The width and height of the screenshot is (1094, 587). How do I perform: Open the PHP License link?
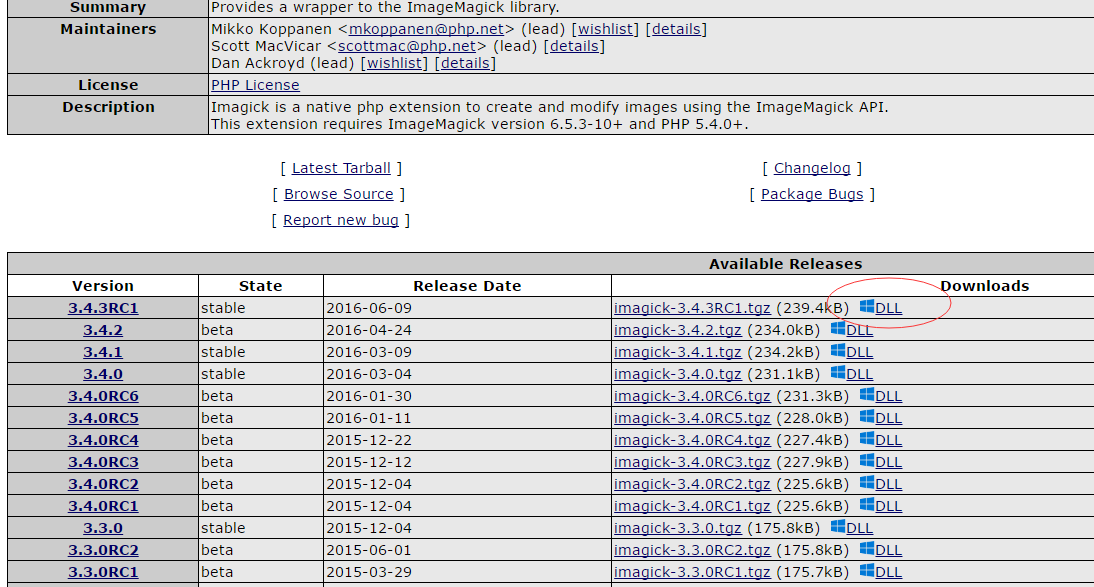click(255, 85)
